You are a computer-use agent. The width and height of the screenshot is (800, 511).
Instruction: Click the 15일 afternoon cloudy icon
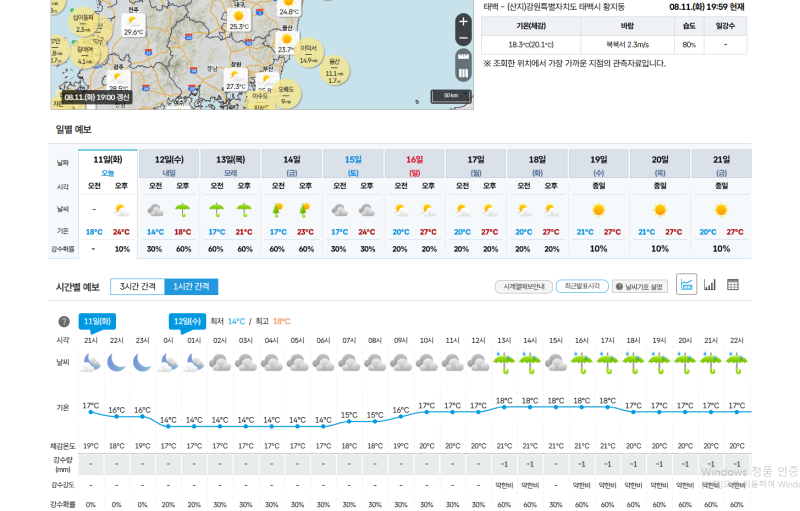point(367,210)
